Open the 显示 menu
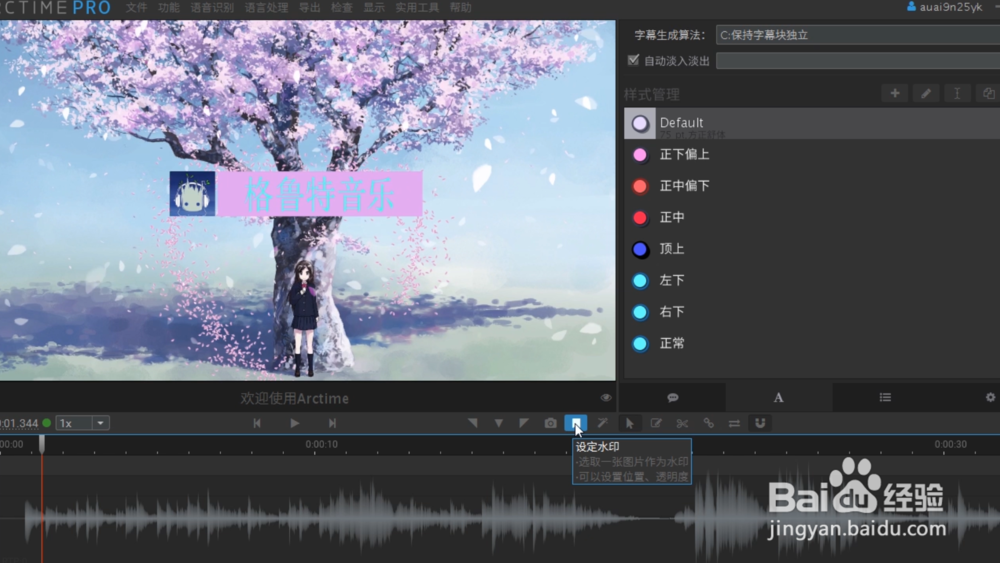Image resolution: width=1000 pixels, height=563 pixels. (374, 8)
